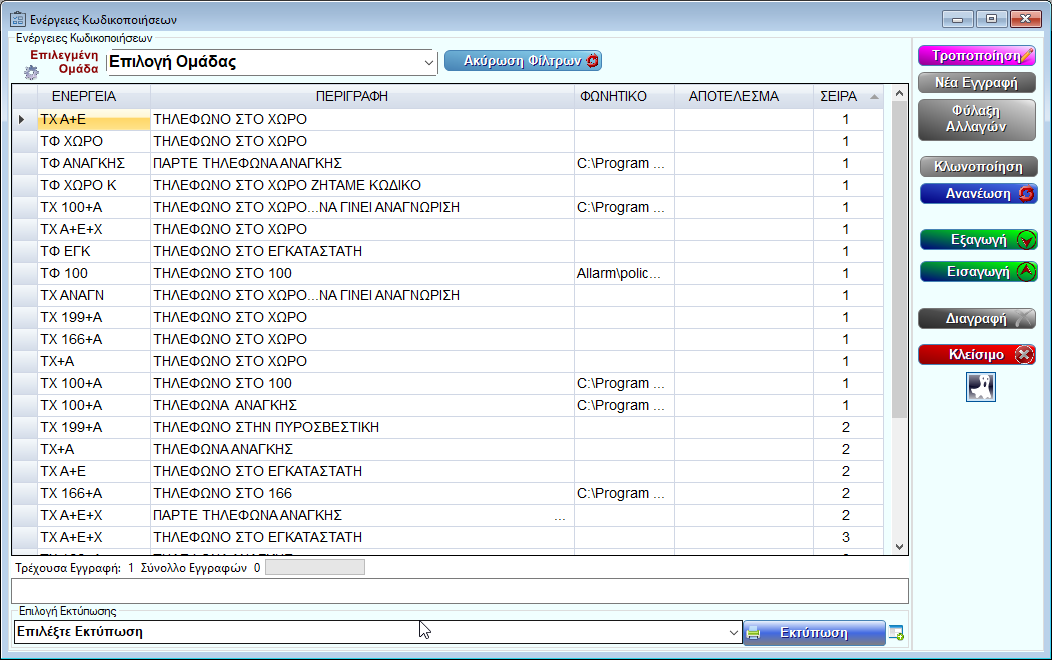Sort by the ΣΕΙΡΑ column header
This screenshot has width=1052, height=660.
pos(838,97)
